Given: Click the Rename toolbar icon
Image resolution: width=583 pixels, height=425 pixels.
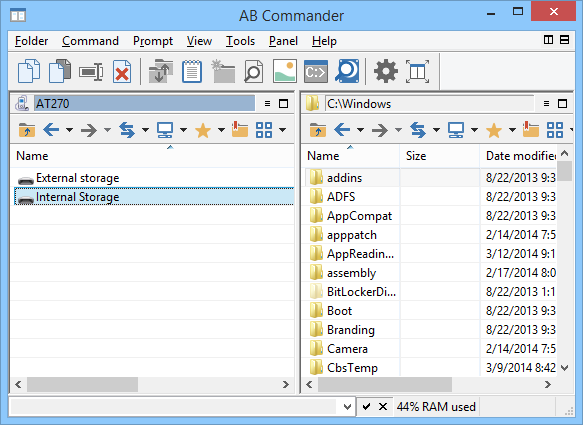Looking at the screenshot, I should [91, 71].
